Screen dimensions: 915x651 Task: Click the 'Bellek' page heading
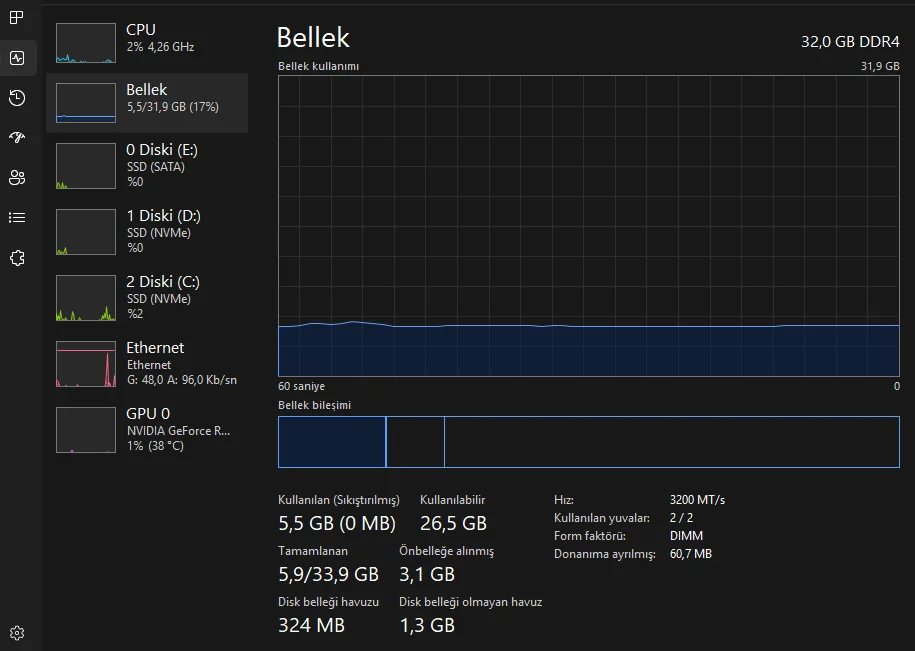point(313,38)
